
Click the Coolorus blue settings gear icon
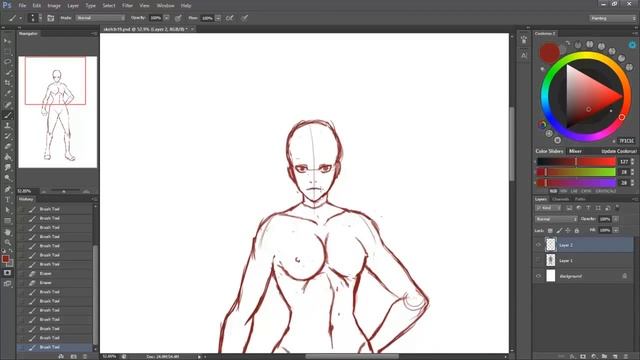click(x=632, y=44)
